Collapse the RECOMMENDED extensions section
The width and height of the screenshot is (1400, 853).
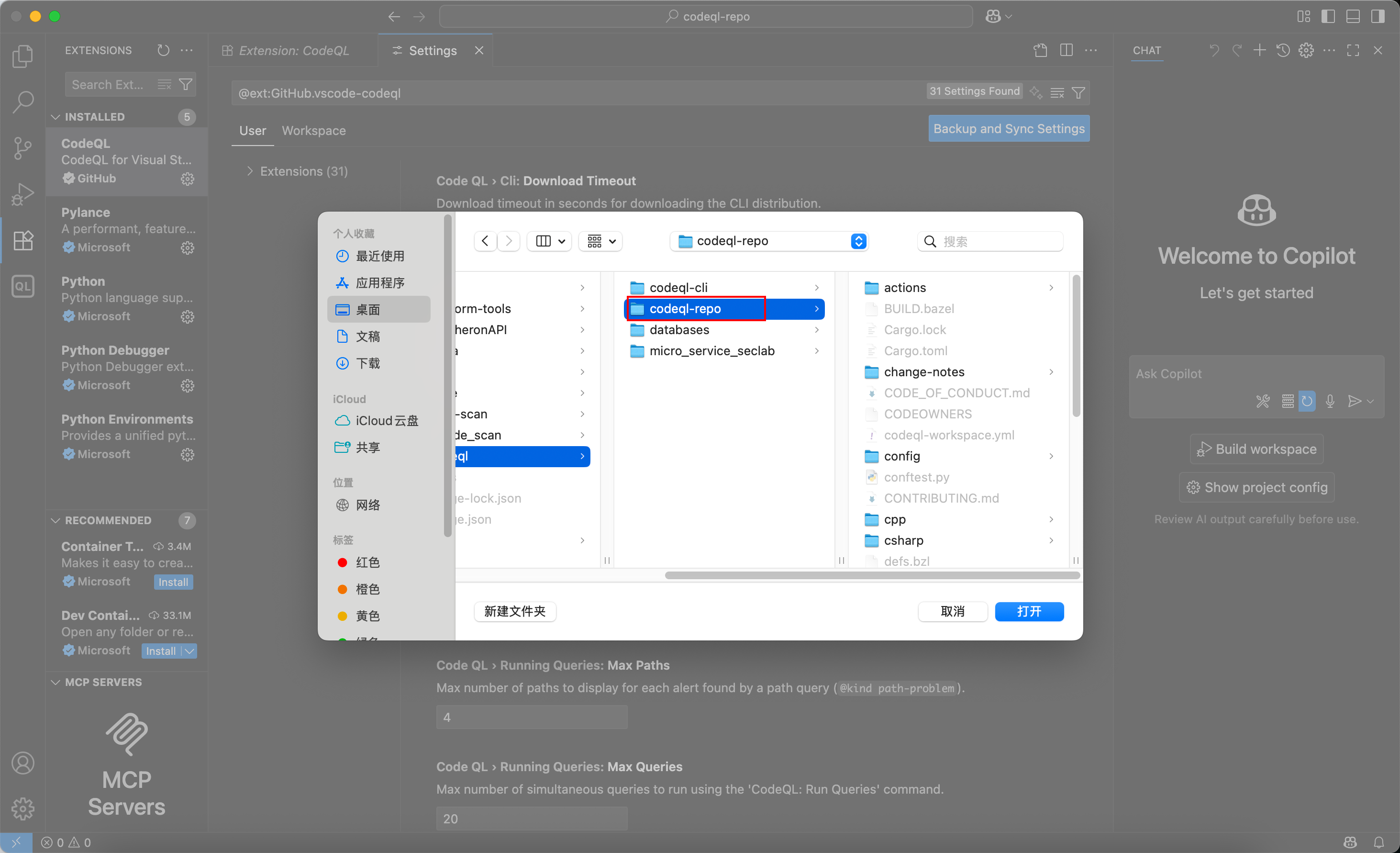pos(56,520)
